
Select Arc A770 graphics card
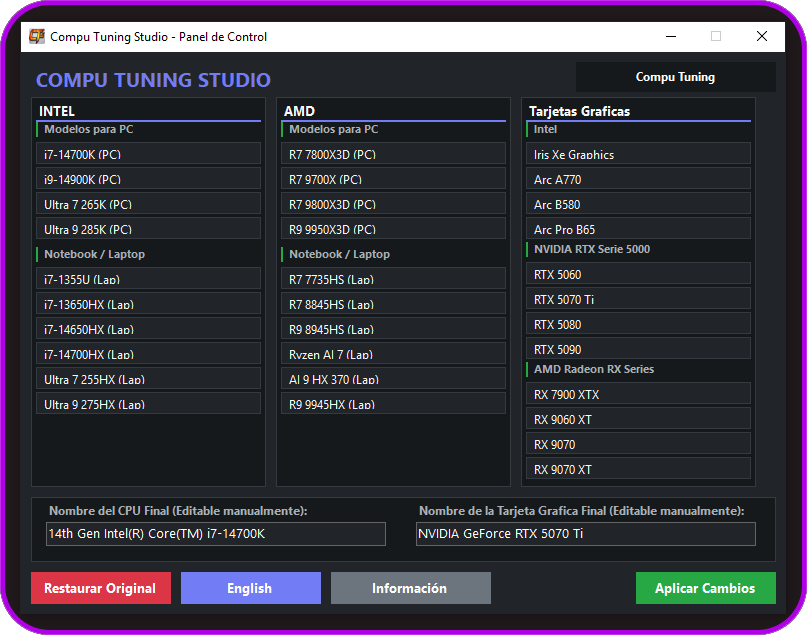pyautogui.click(x=638, y=178)
